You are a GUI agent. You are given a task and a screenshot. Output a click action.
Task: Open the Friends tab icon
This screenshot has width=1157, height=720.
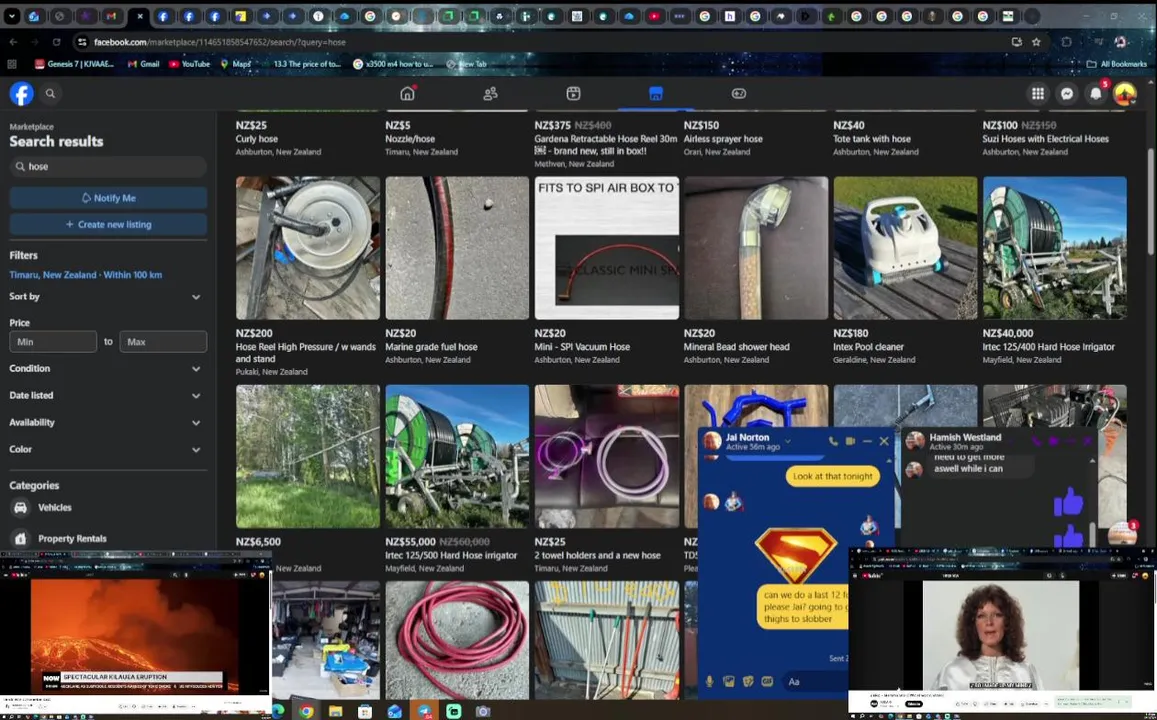click(490, 94)
